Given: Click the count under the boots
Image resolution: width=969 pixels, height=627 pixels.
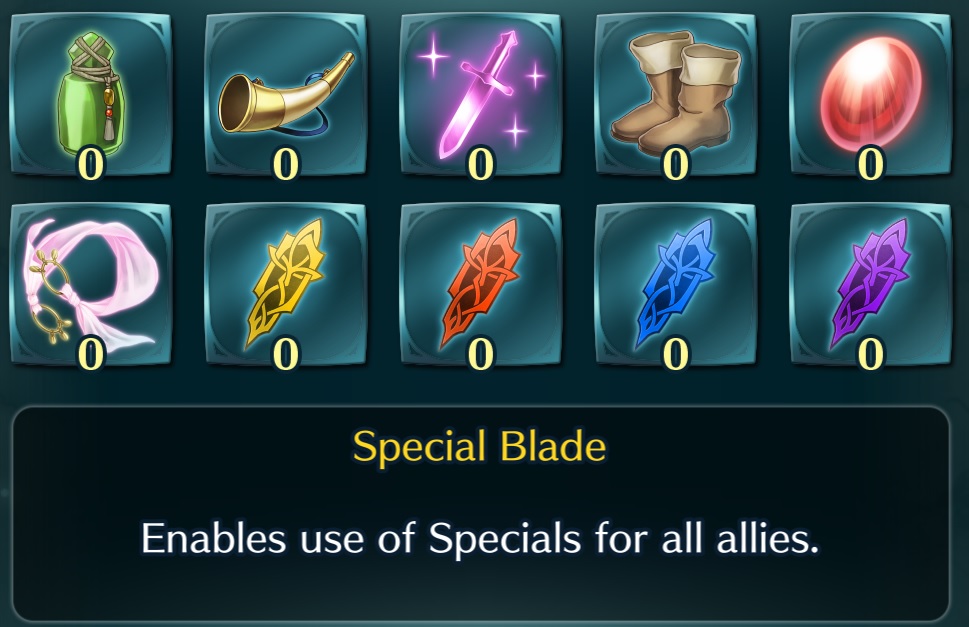Looking at the screenshot, I should pyautogui.click(x=675, y=164).
